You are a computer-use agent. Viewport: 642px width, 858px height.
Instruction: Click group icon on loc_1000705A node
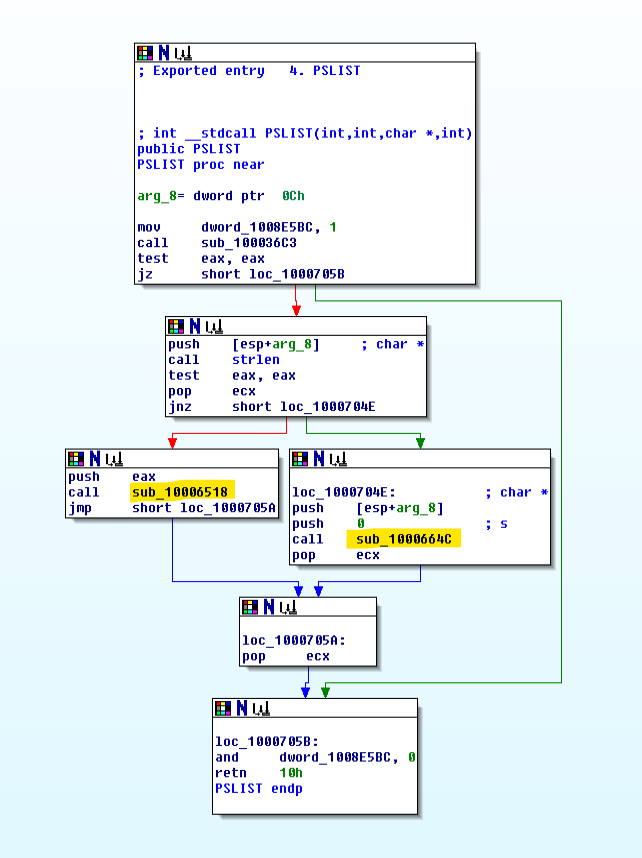point(288,607)
